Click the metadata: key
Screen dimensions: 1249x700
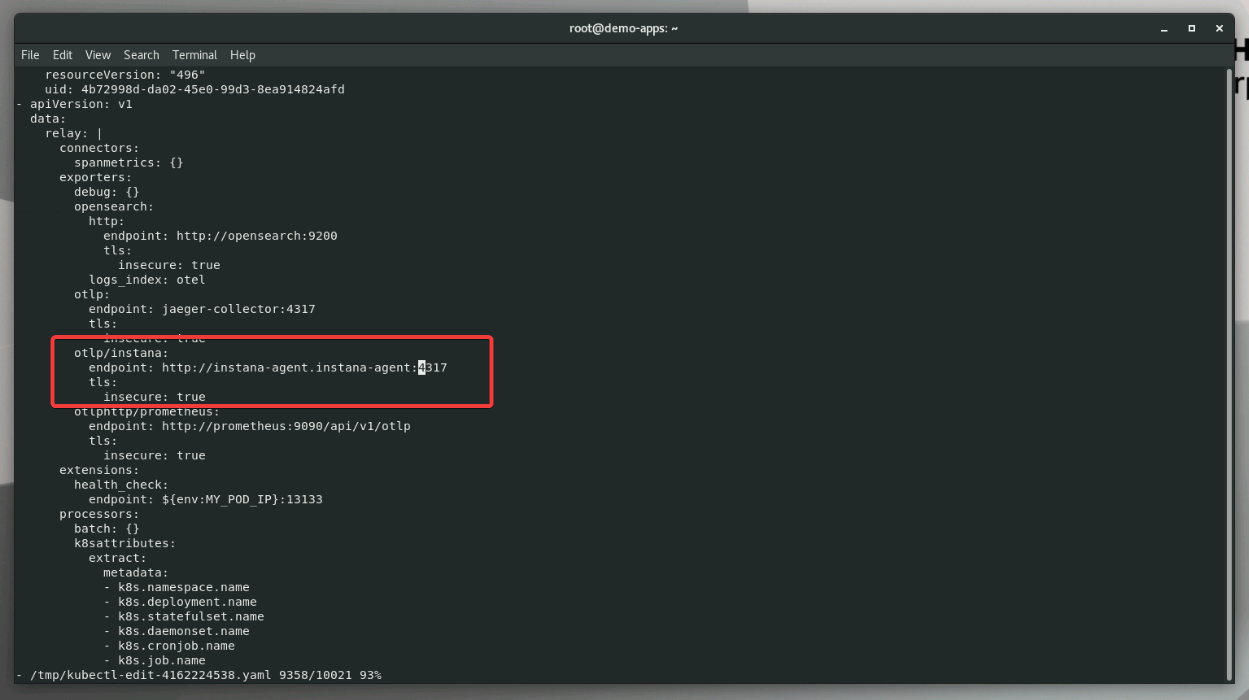tap(136, 573)
